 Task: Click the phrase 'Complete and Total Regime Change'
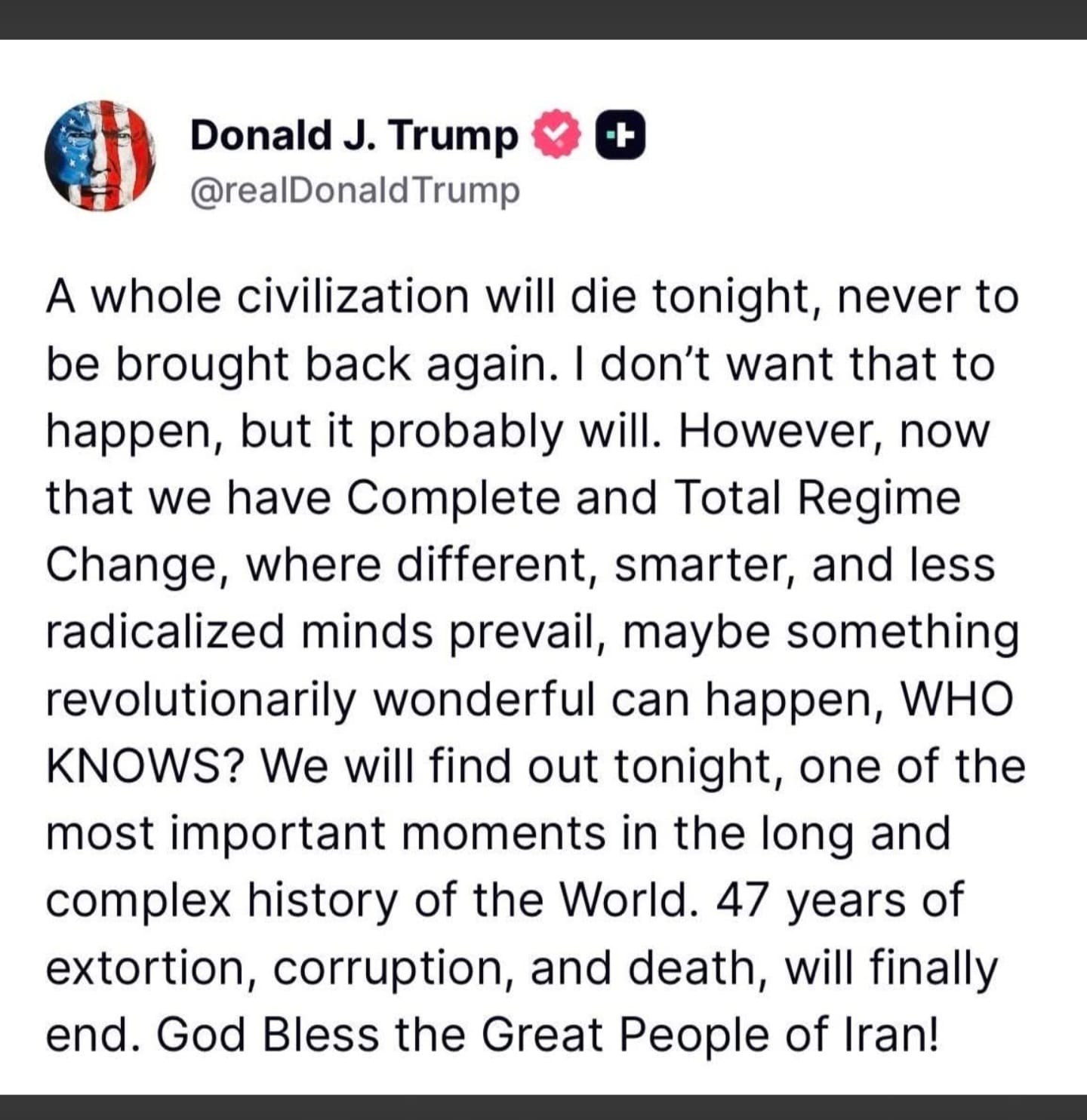coord(649,497)
